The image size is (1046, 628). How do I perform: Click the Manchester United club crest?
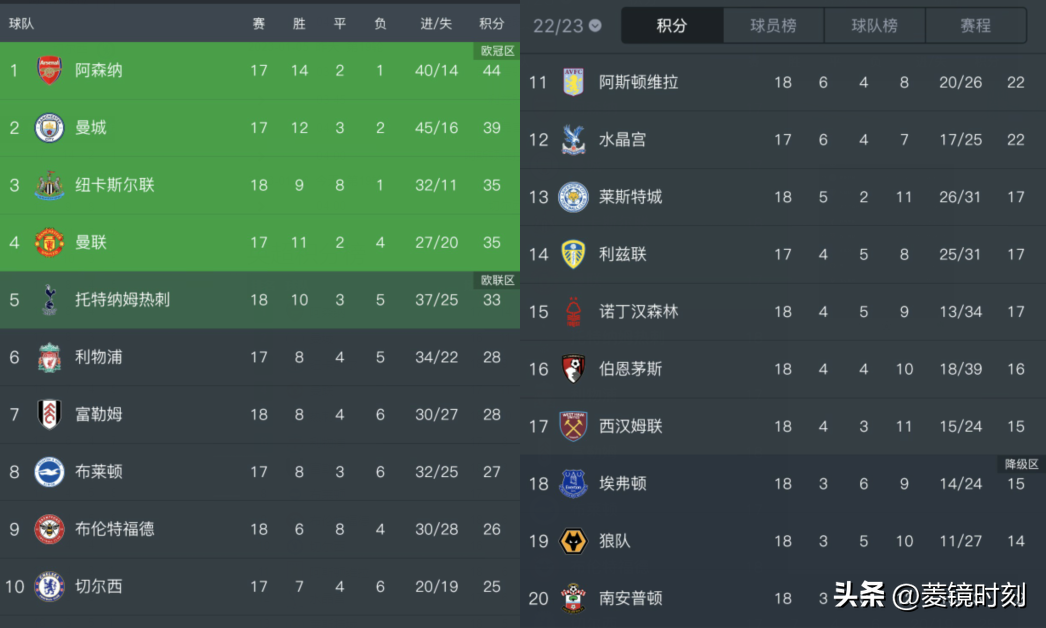click(x=49, y=242)
